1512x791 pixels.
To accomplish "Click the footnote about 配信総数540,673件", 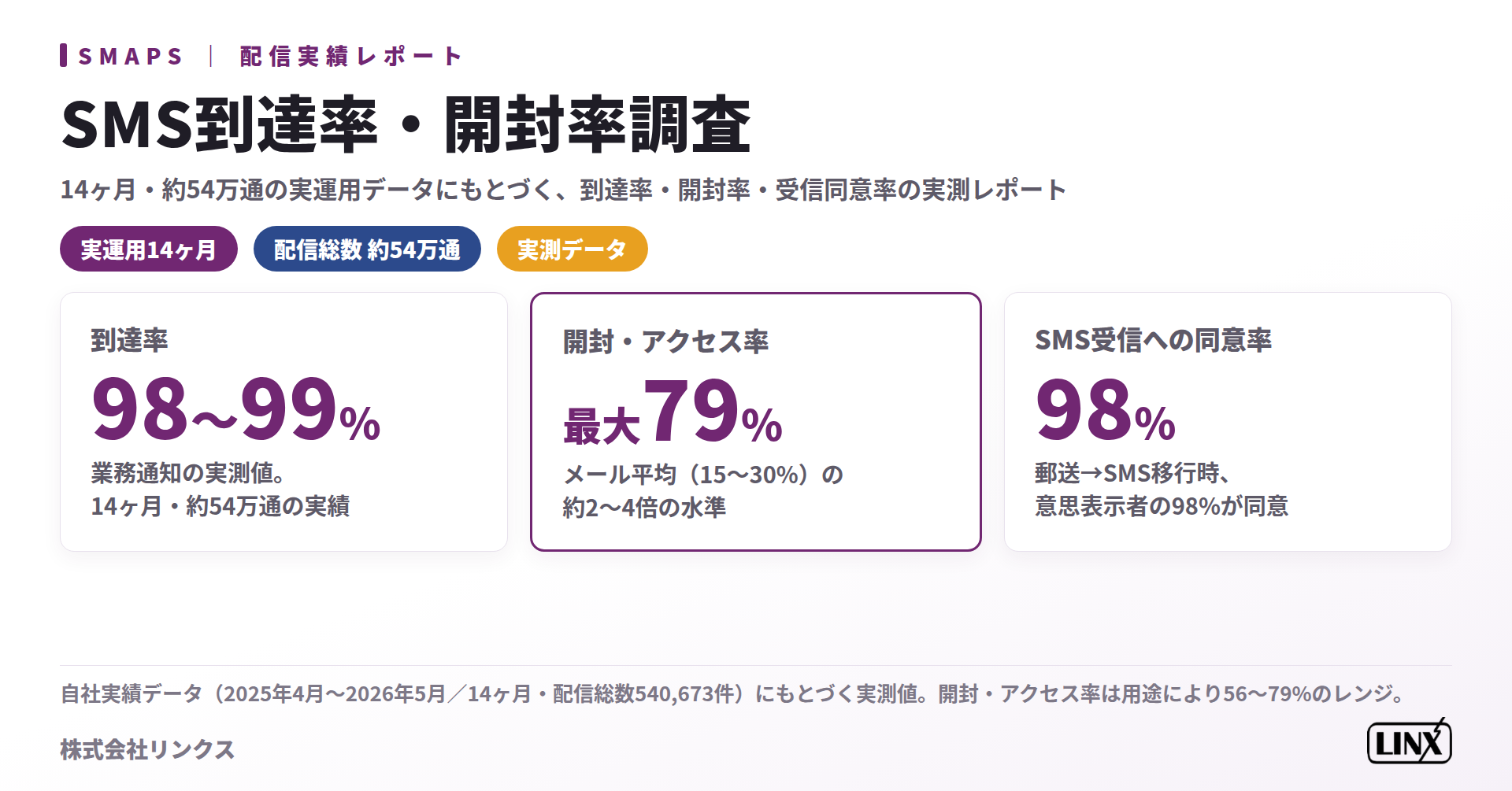I will coord(732,693).
